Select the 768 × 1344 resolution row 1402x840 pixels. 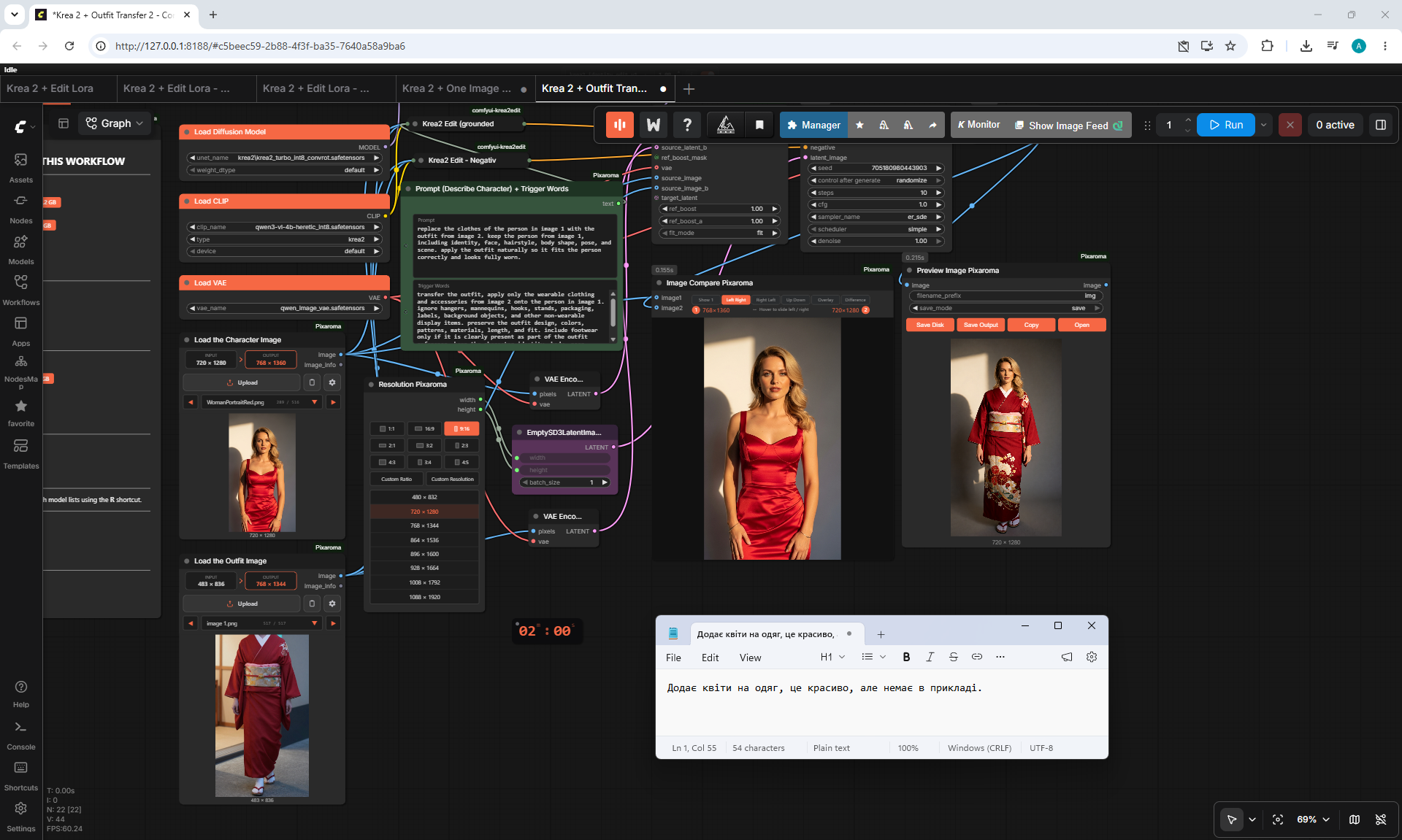coord(424,525)
